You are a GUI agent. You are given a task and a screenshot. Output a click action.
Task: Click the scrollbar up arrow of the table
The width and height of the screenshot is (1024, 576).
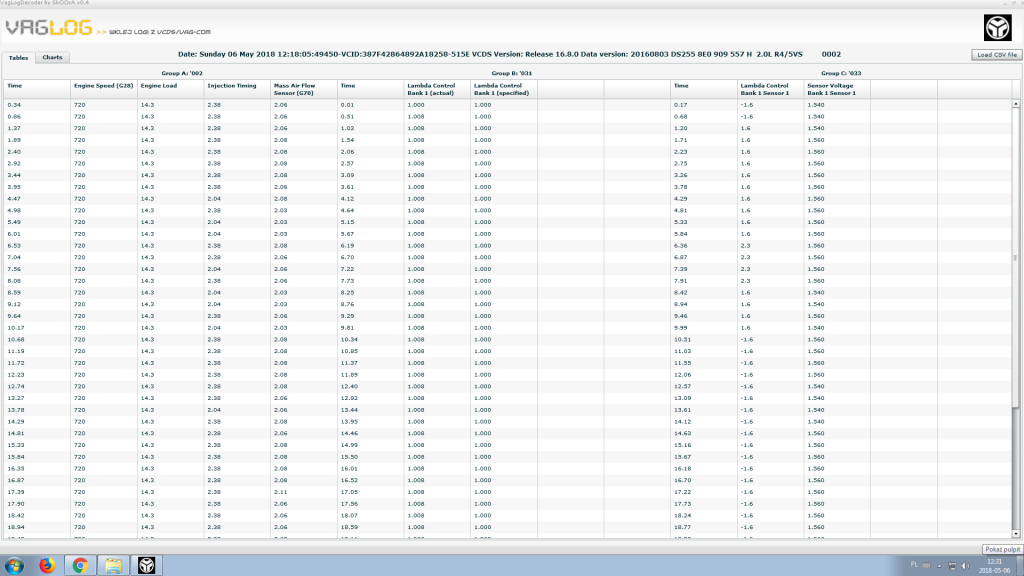point(1016,104)
